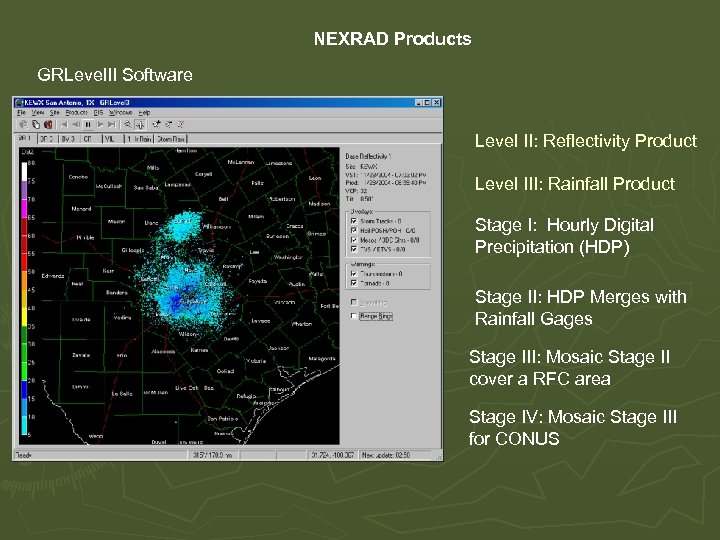
Task: Click the cyan 5 dBZ legend swatch
Action: point(24,426)
